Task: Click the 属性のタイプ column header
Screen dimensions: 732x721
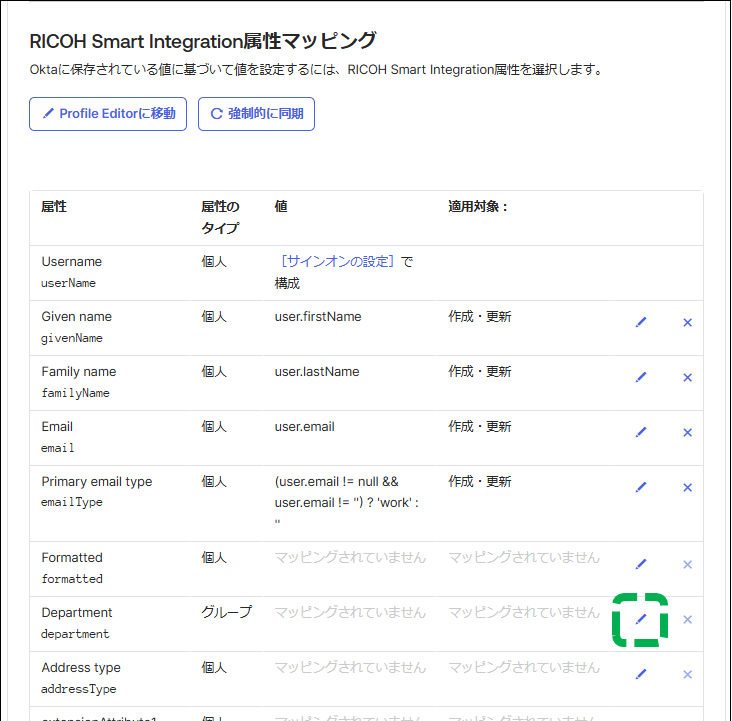Action: coord(220,217)
